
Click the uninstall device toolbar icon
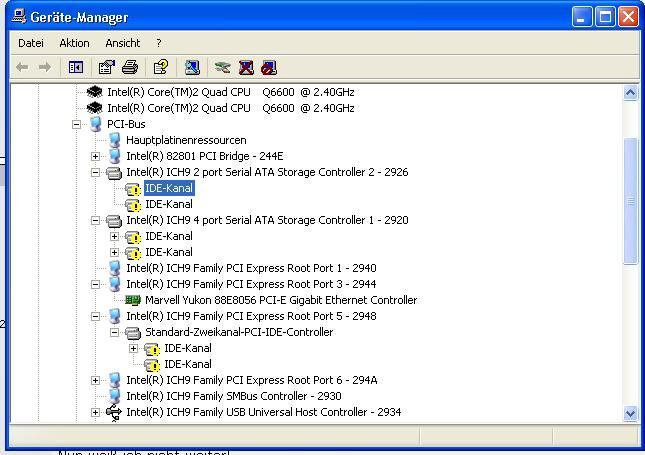pyautogui.click(x=246, y=67)
